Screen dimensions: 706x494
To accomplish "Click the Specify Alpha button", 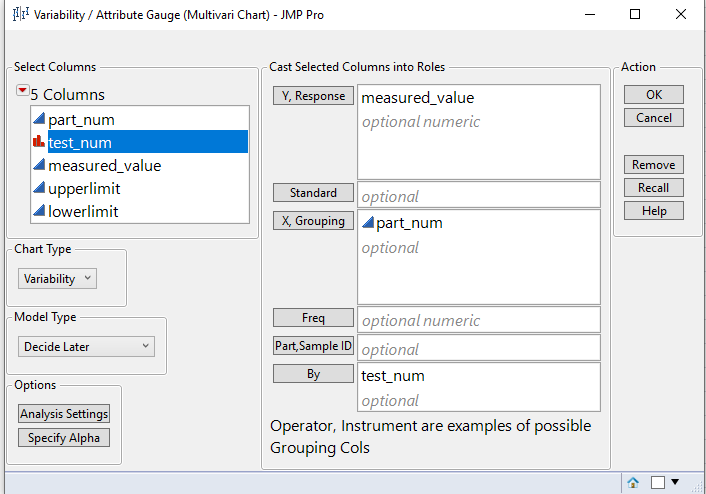I will (x=64, y=438).
